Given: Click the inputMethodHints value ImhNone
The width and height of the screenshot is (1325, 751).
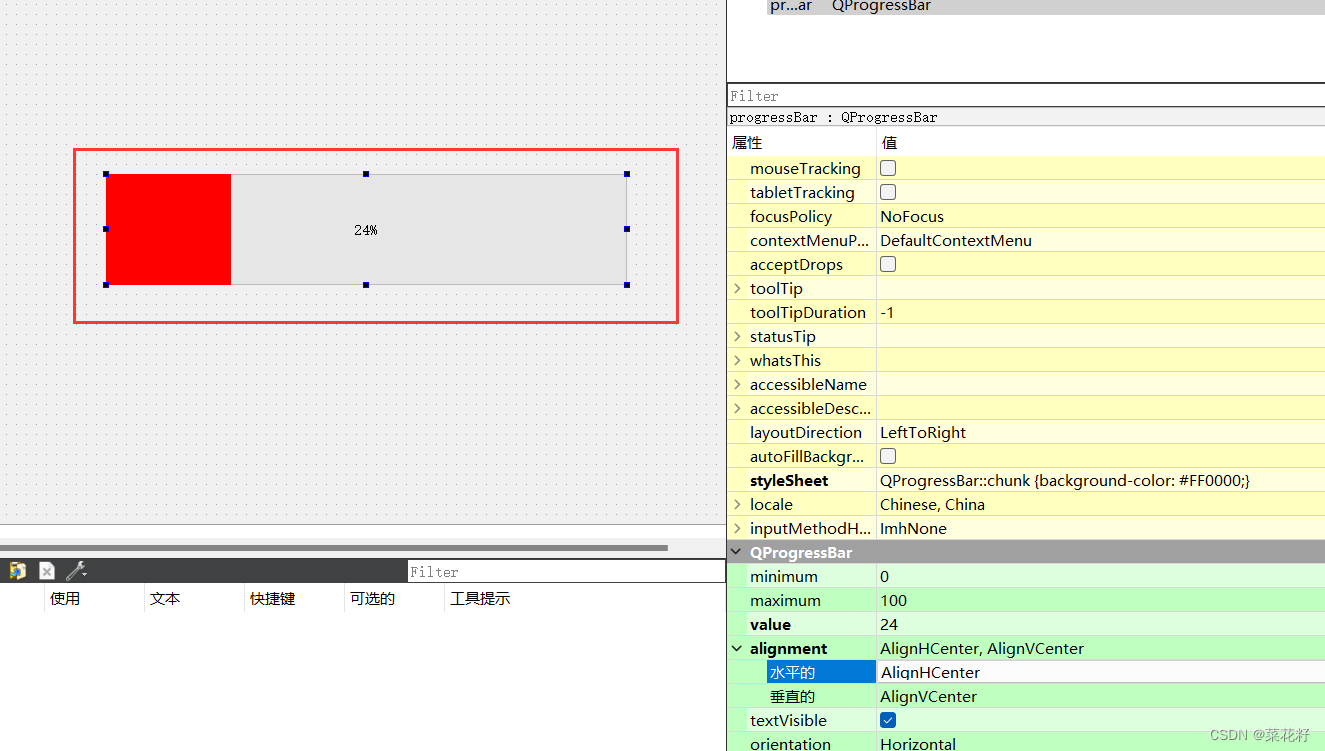Looking at the screenshot, I should 913,528.
